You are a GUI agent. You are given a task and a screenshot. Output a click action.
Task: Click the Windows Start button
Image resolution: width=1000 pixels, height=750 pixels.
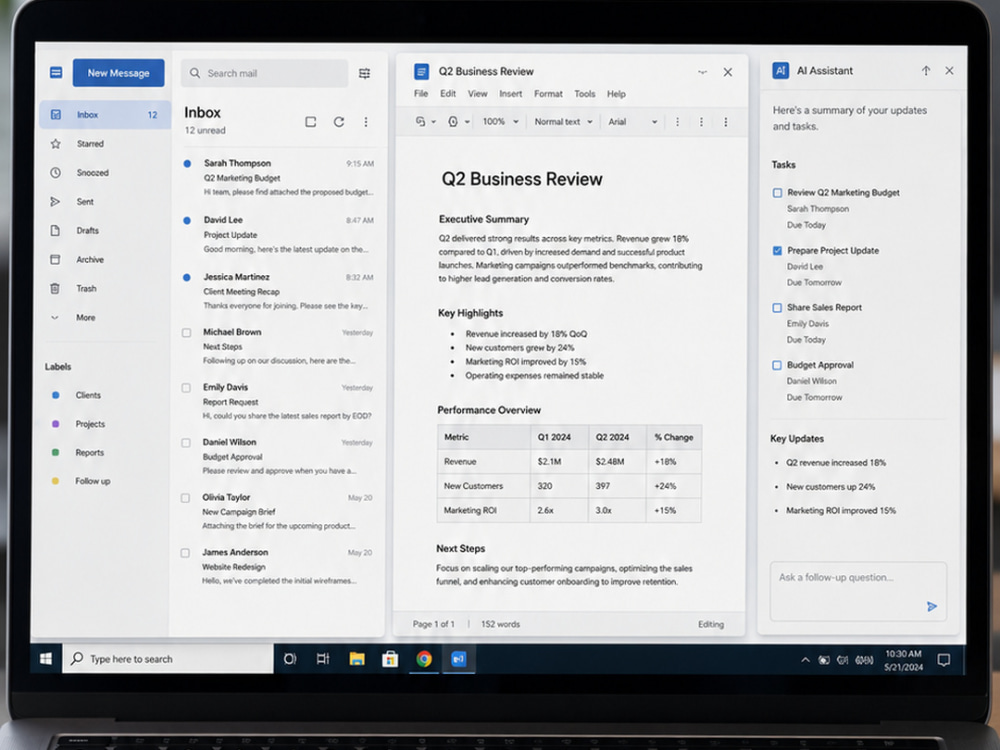click(46, 659)
